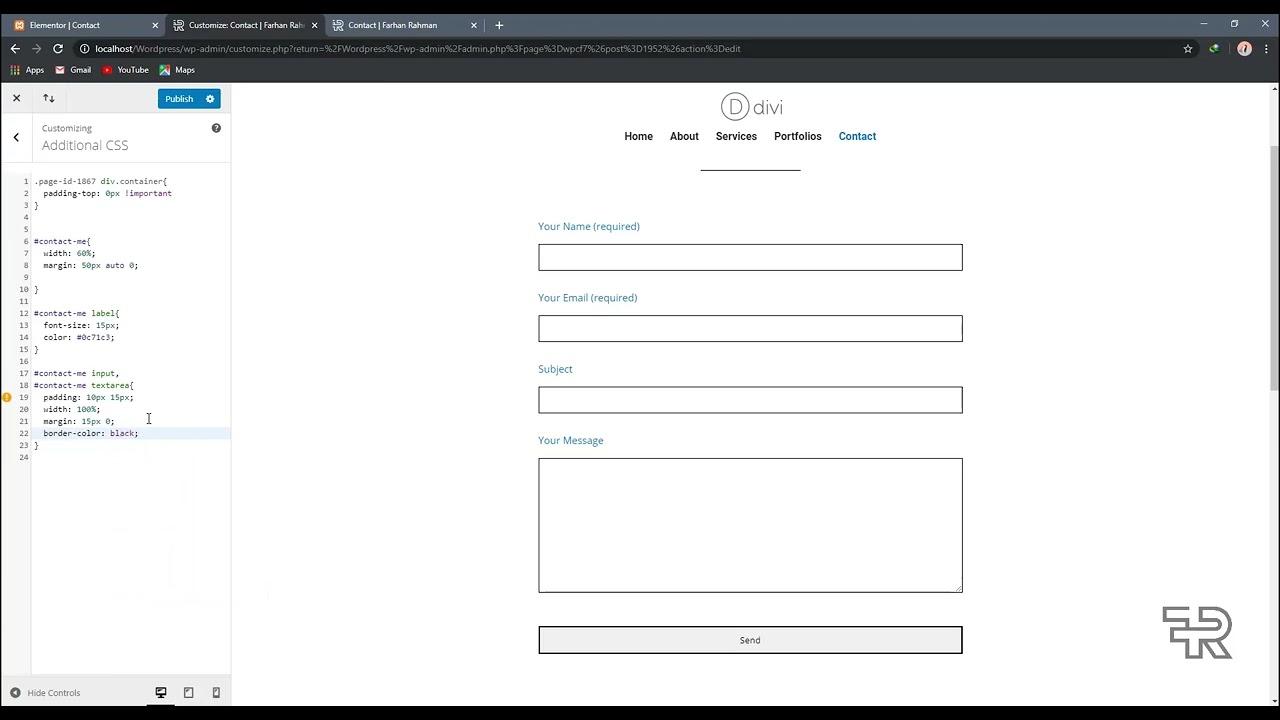Hide Controls in customizer footer

click(45, 693)
